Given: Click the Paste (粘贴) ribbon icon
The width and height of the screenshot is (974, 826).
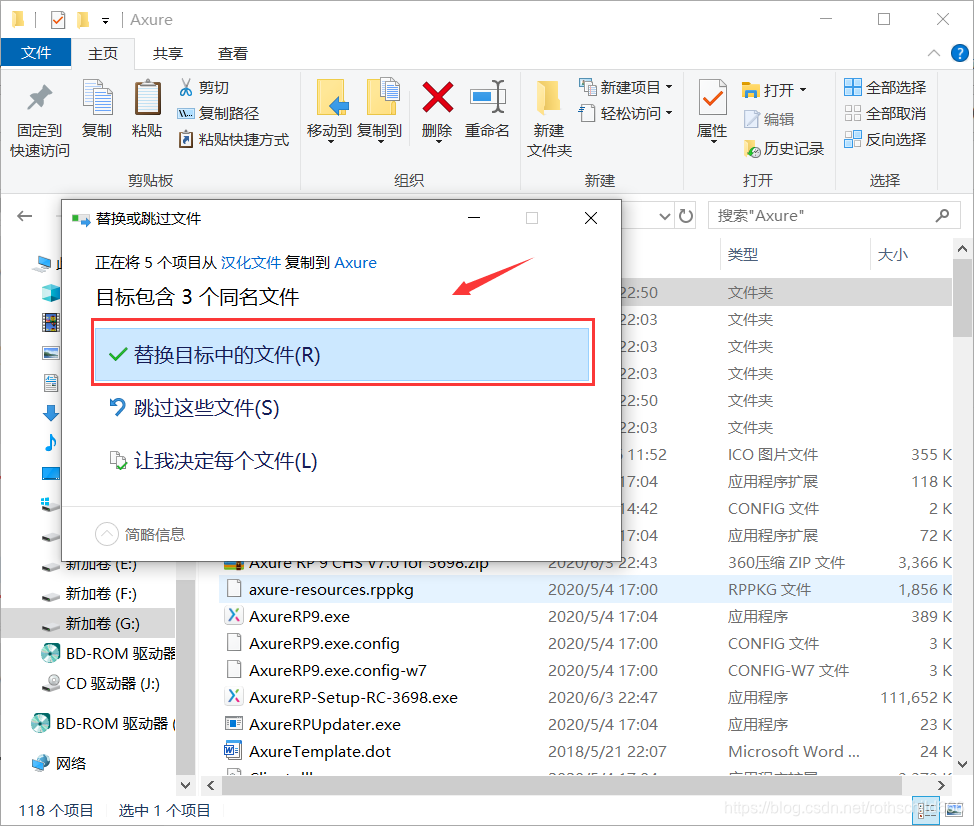Looking at the screenshot, I should pyautogui.click(x=147, y=98).
